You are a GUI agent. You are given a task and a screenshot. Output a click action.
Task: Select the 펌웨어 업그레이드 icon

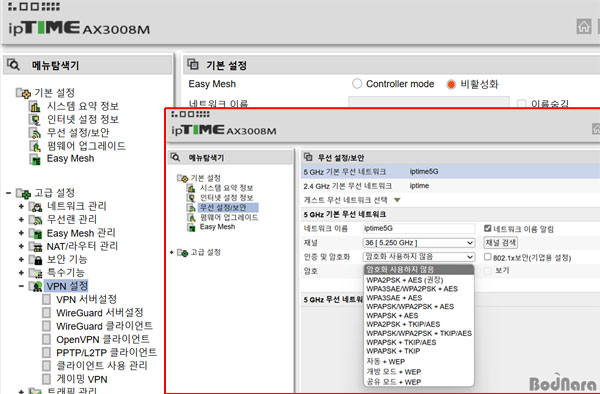(35, 146)
